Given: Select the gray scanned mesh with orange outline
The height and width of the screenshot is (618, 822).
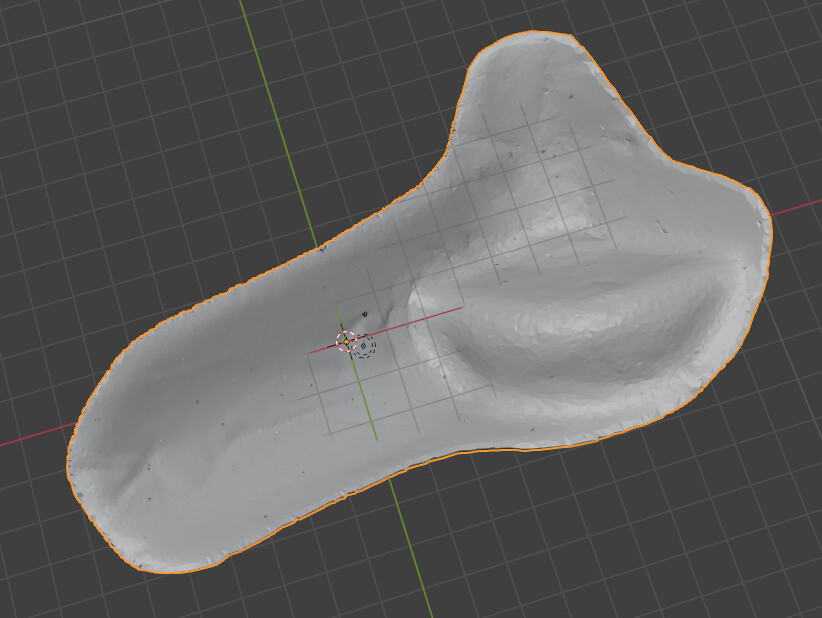Looking at the screenshot, I should [x=419, y=301].
